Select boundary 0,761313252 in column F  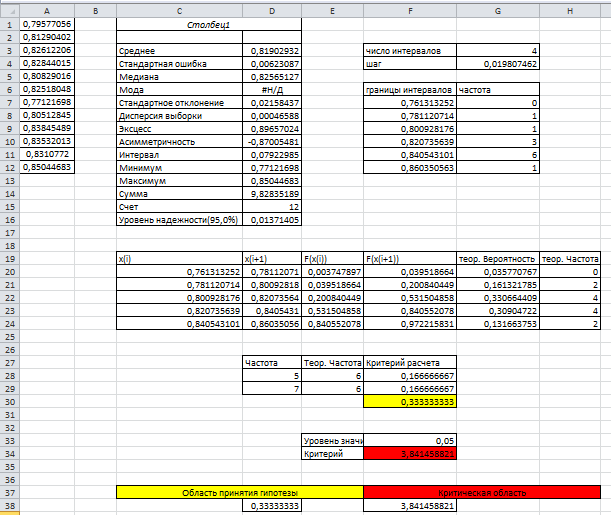tap(410, 103)
